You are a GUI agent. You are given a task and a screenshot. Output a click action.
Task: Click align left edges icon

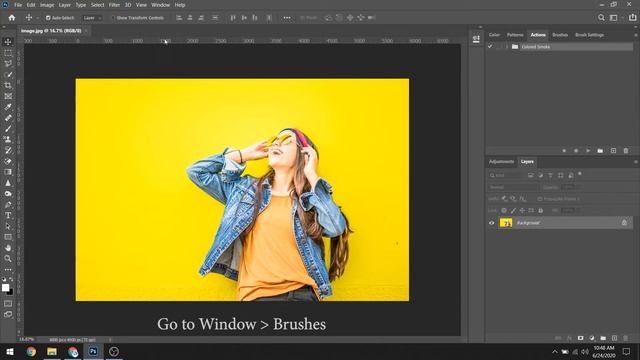click(179, 18)
